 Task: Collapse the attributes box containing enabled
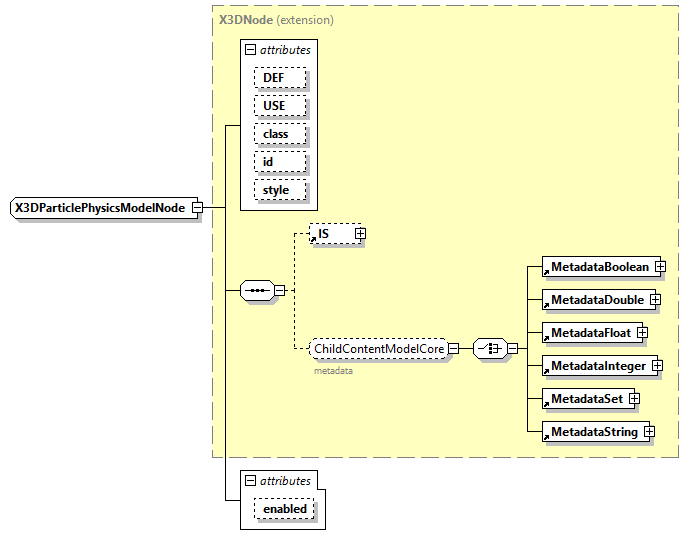coord(250,480)
